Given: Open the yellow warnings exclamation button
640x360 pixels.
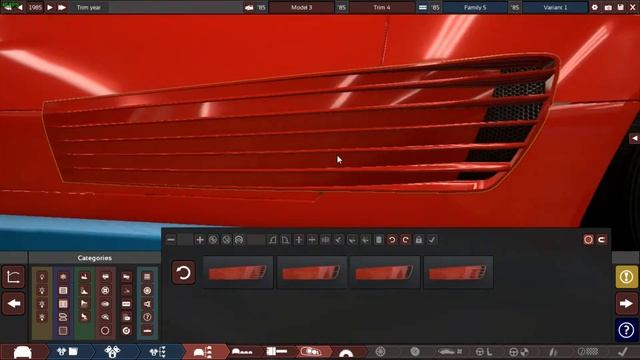Looking at the screenshot, I should pos(626,277).
